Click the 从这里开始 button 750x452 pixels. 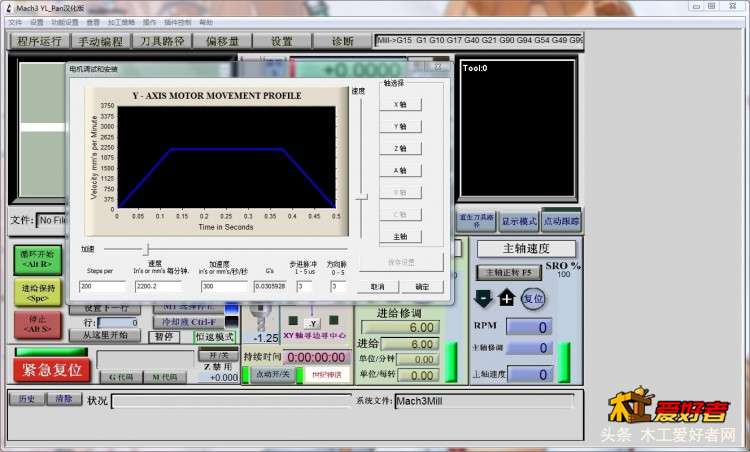click(105, 336)
